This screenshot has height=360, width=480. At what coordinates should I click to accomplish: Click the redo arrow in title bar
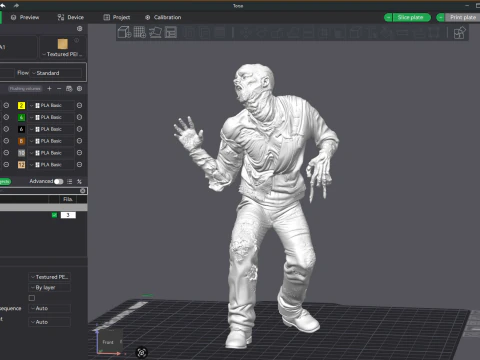click(16, 5)
